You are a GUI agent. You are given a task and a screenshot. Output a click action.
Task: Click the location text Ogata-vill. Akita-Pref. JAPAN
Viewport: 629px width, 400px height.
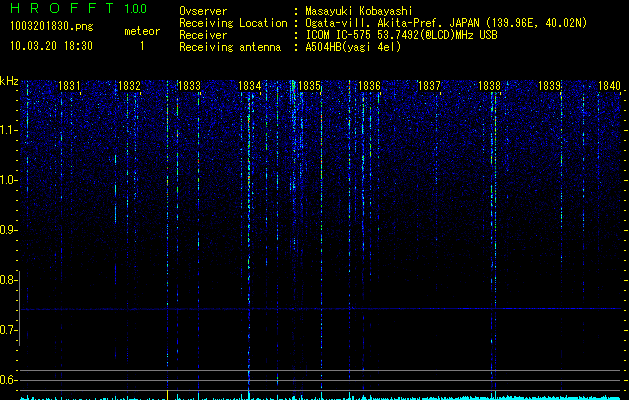point(394,23)
